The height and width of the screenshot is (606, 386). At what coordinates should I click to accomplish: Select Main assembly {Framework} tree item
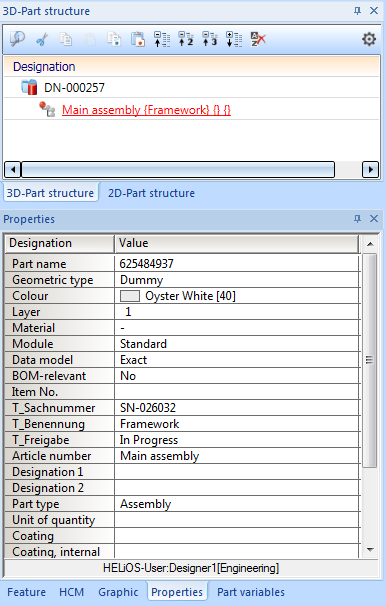tap(146, 110)
